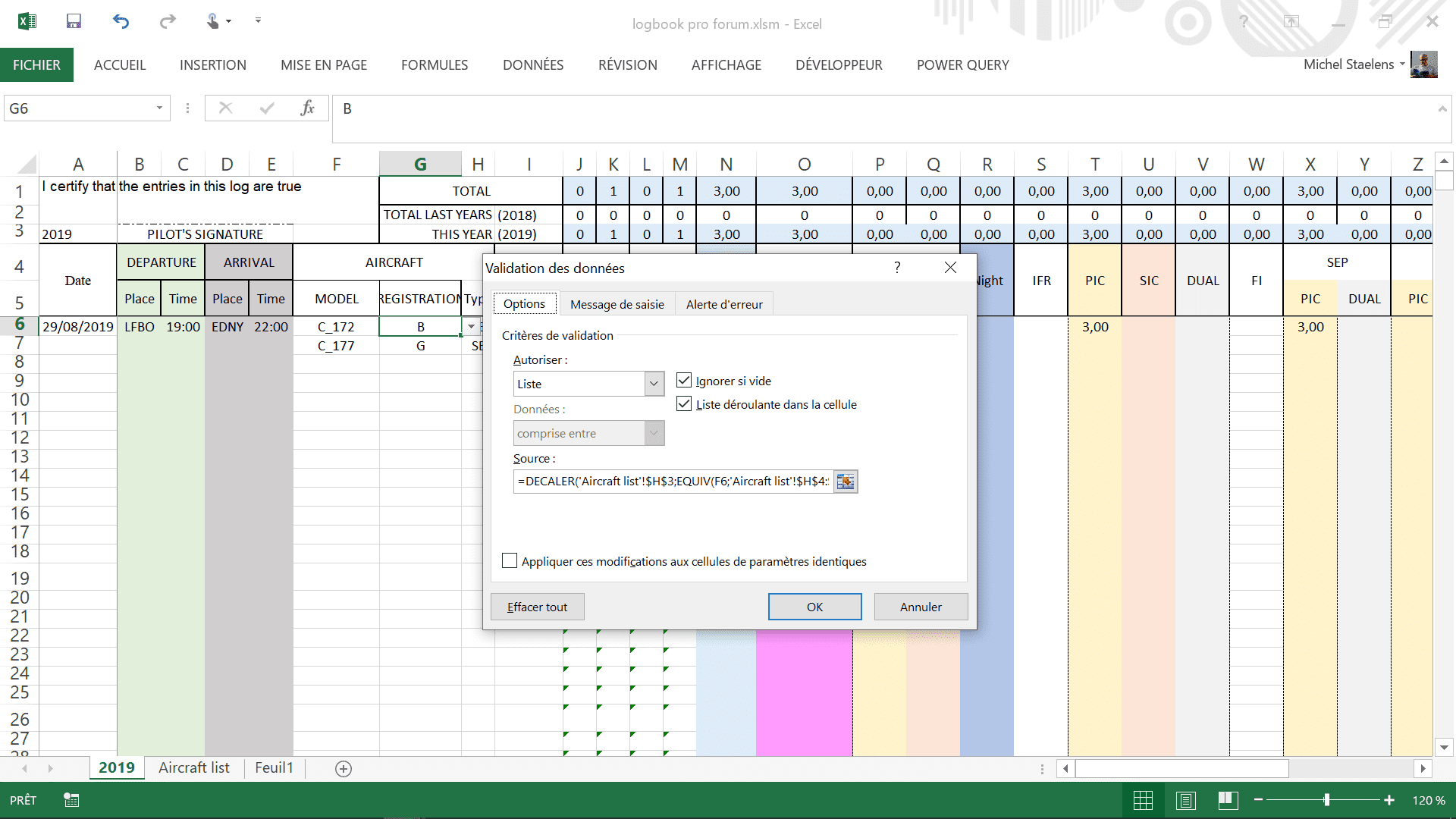Click the touch/mouse mode icon
The height and width of the screenshot is (819, 1456).
pyautogui.click(x=214, y=21)
